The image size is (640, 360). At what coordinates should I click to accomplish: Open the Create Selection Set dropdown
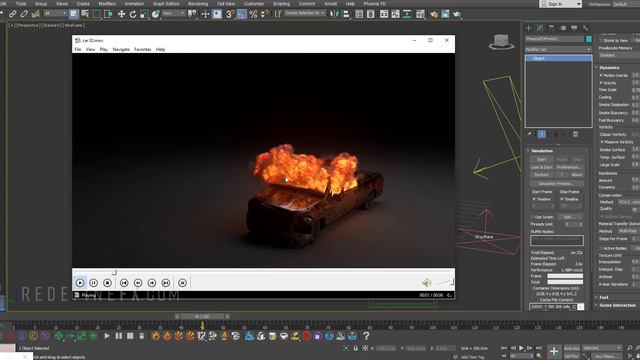304,13
